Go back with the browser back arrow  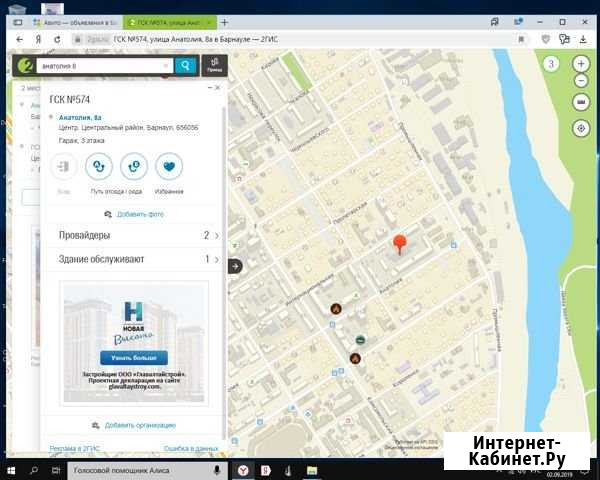(x=20, y=39)
